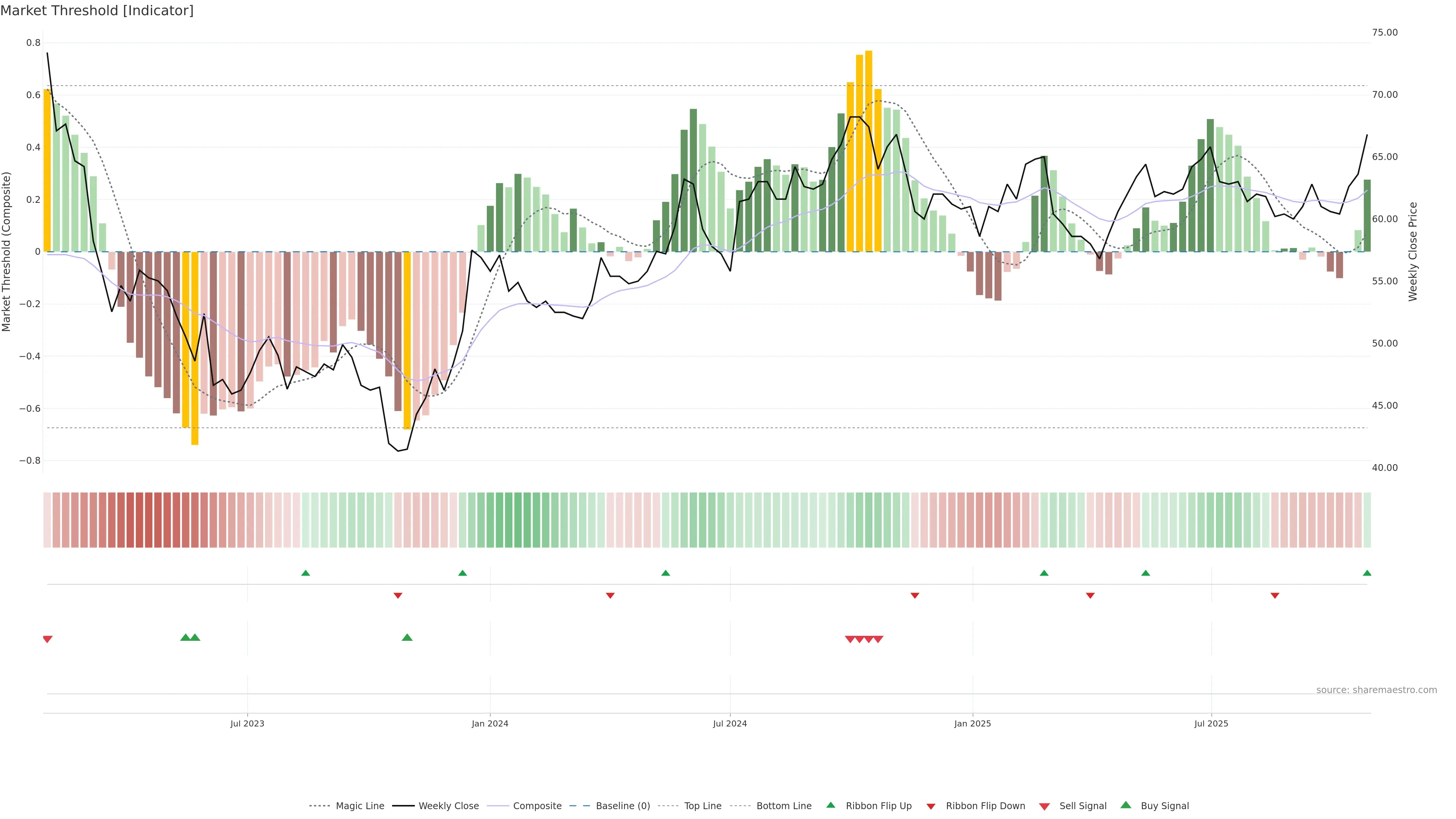Click the Ribbon Flip Up legend triangle icon
Screen dimensions: 1456x819
pos(830,805)
